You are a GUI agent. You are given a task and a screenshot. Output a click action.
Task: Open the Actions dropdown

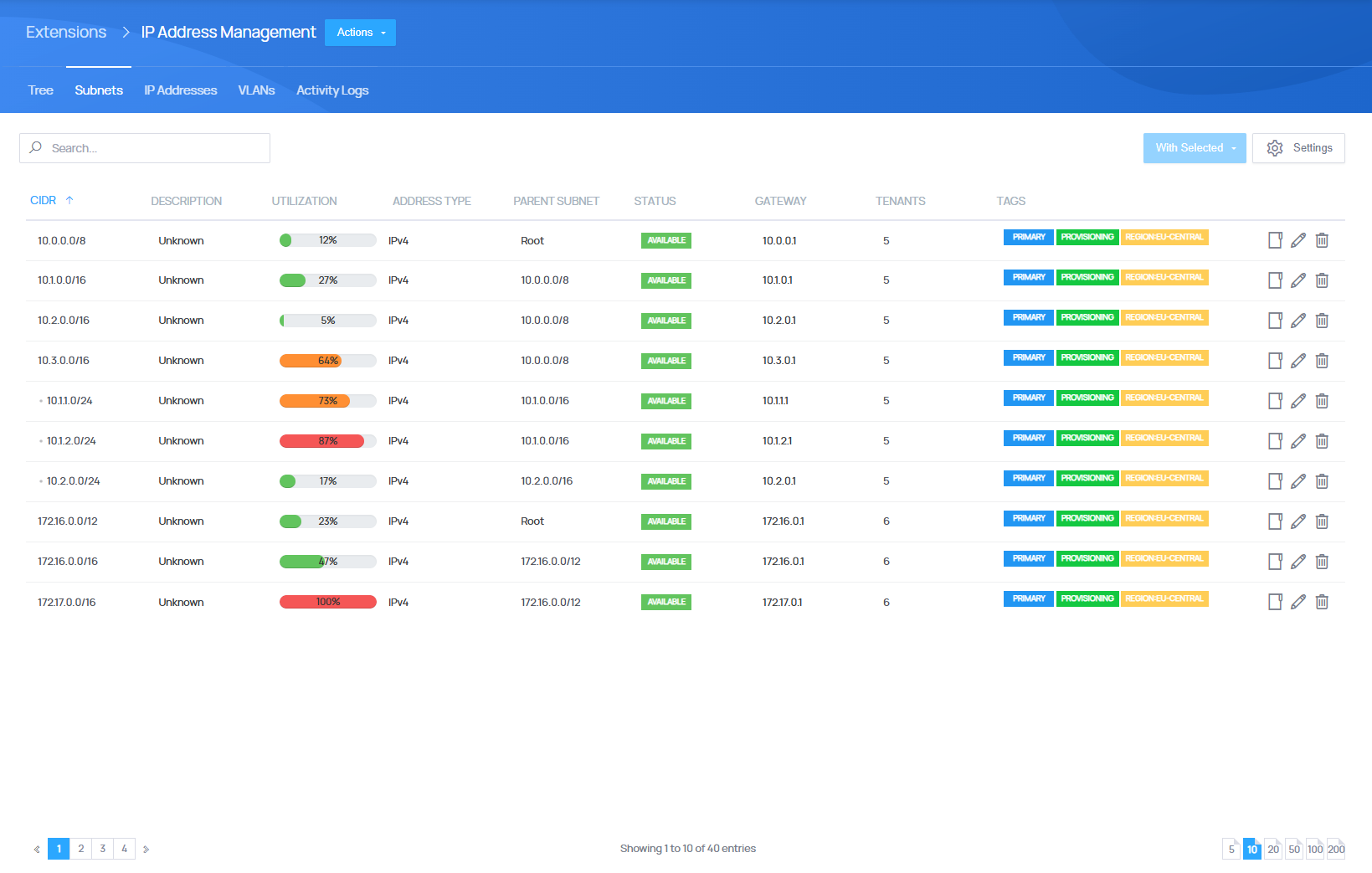[x=360, y=33]
